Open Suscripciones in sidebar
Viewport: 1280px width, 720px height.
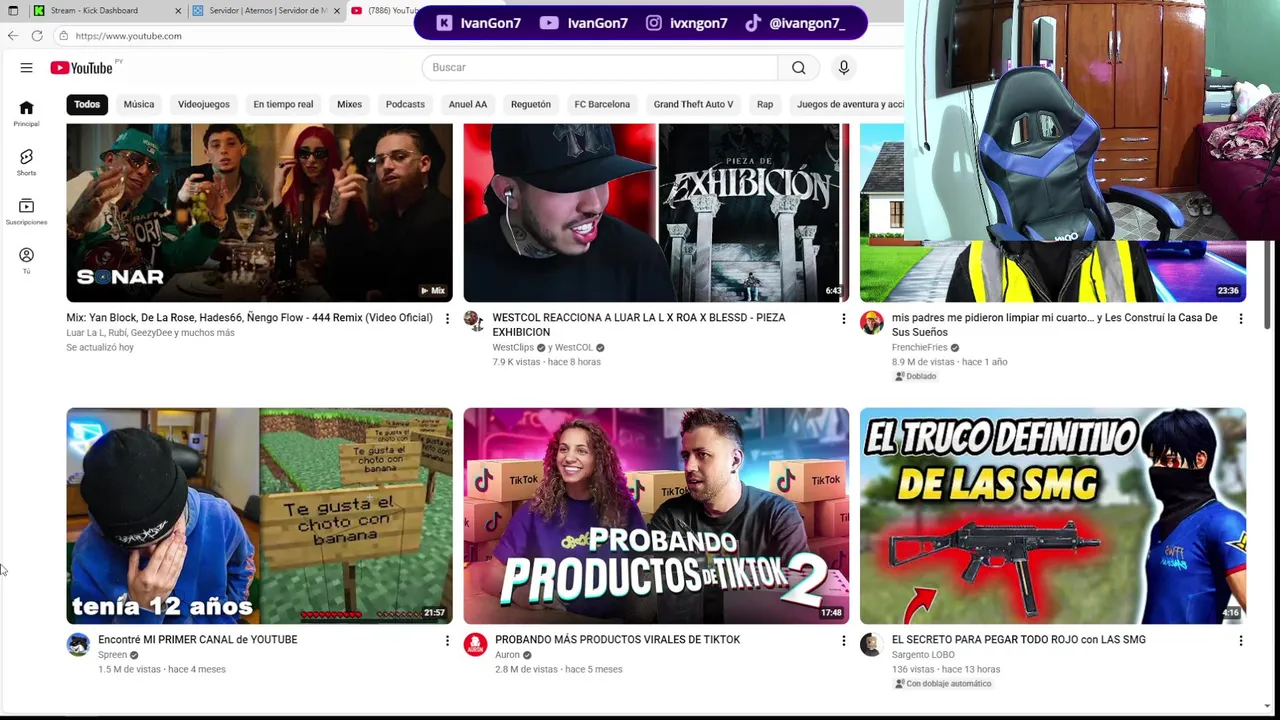tap(26, 211)
